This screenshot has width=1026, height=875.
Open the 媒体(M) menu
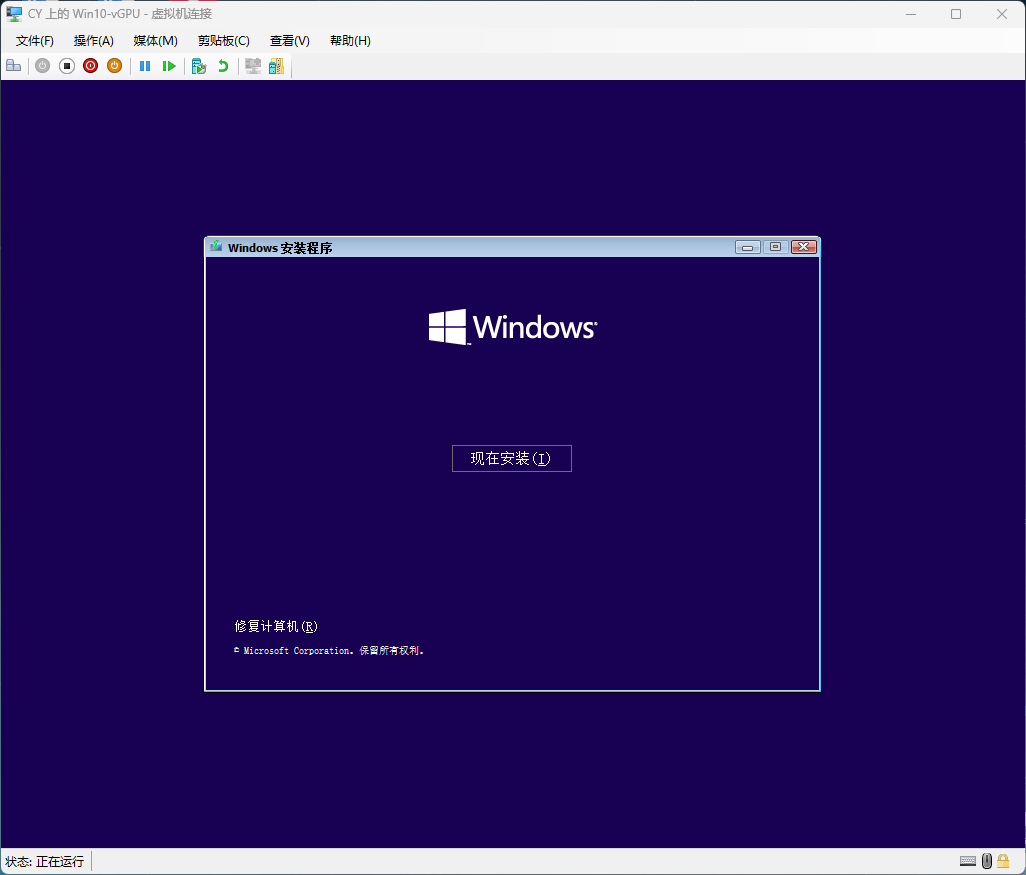tap(155, 41)
